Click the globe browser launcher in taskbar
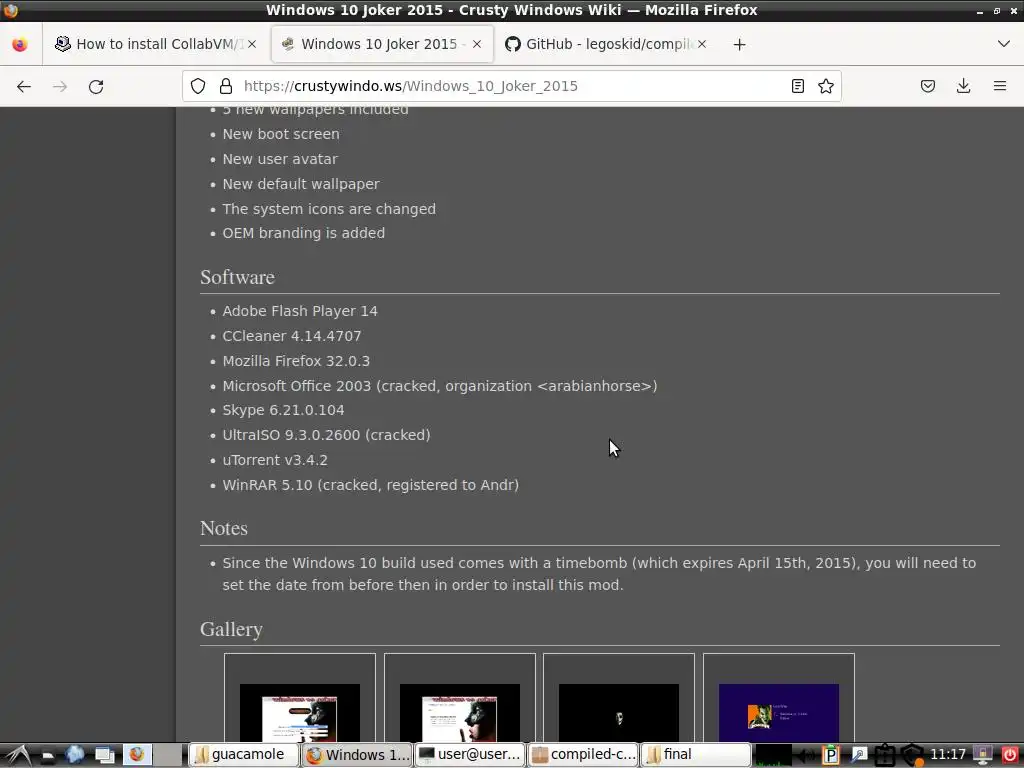 74,755
